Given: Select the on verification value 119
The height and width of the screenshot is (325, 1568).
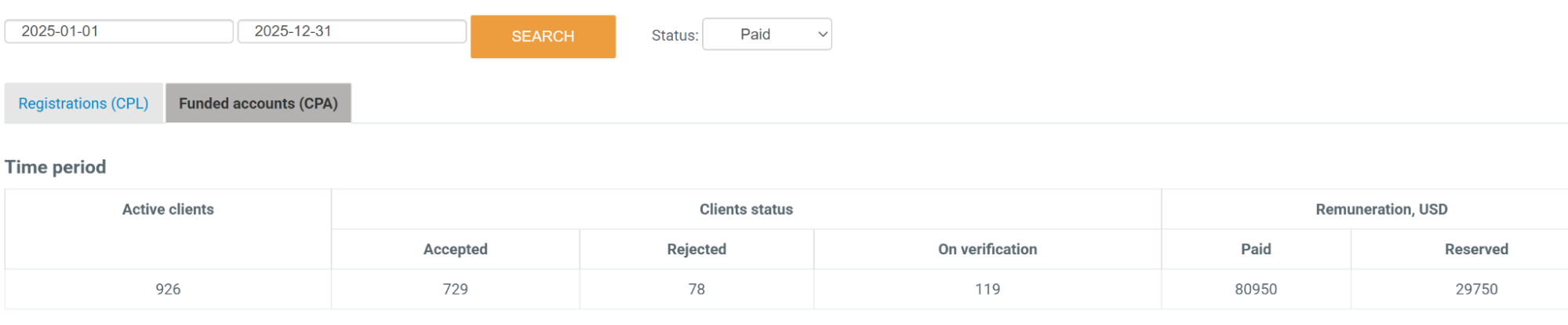Looking at the screenshot, I should (987, 290).
